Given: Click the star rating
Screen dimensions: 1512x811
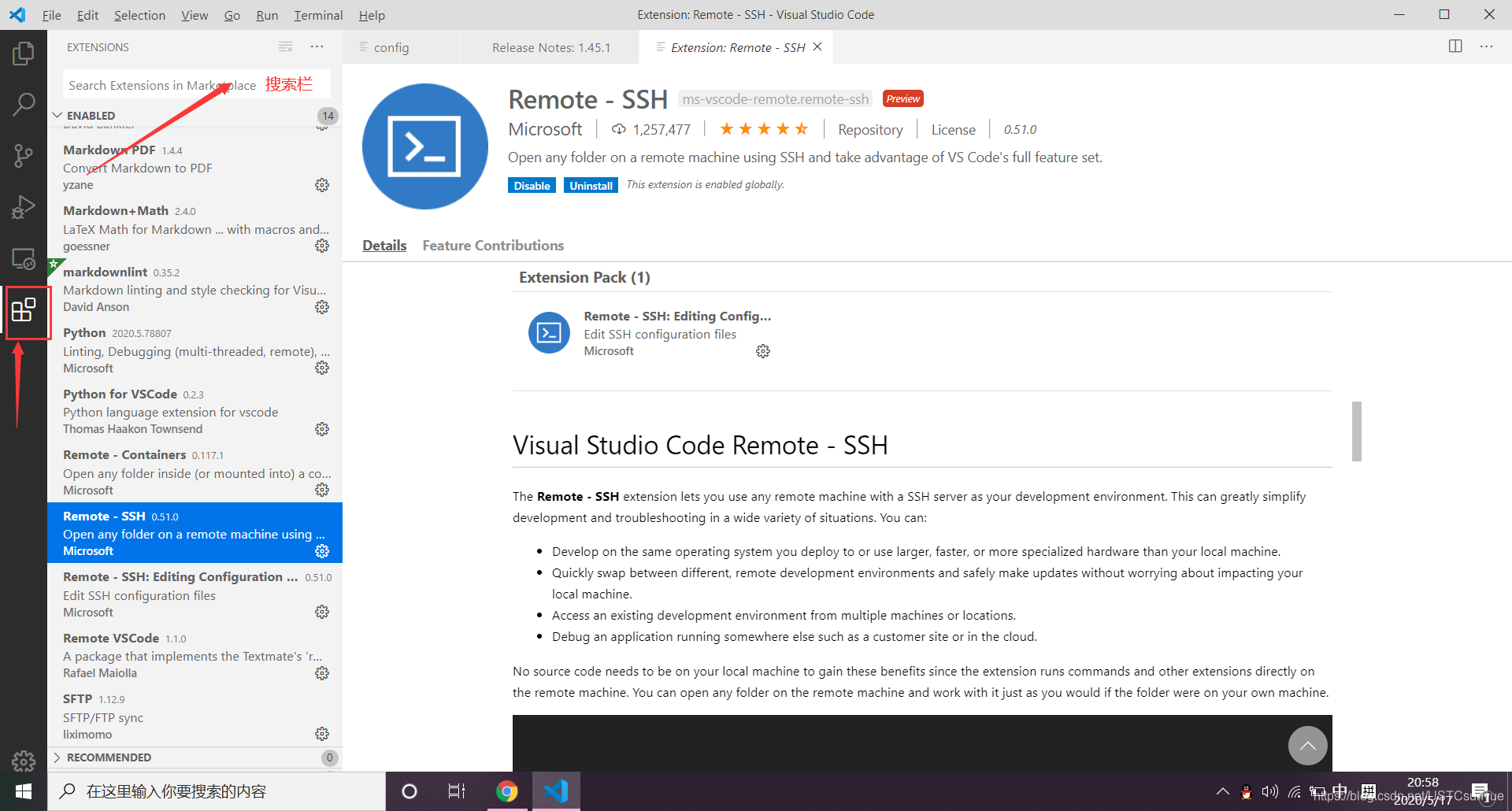Looking at the screenshot, I should click(763, 129).
